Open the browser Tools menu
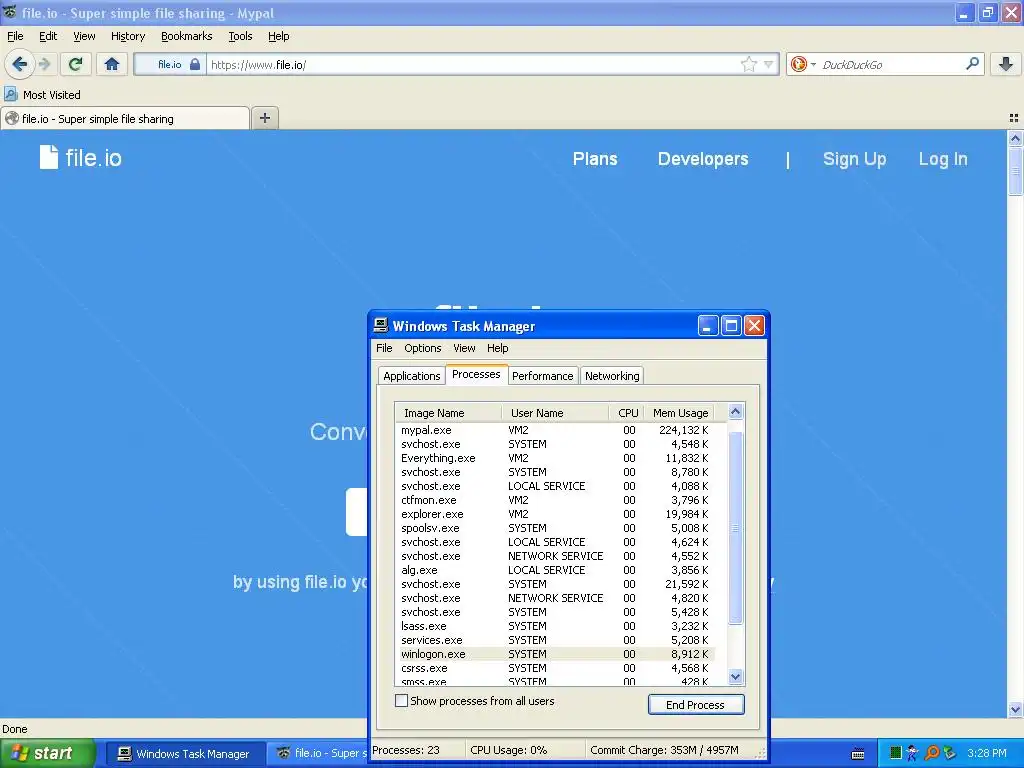The width and height of the screenshot is (1024, 768). (x=240, y=36)
